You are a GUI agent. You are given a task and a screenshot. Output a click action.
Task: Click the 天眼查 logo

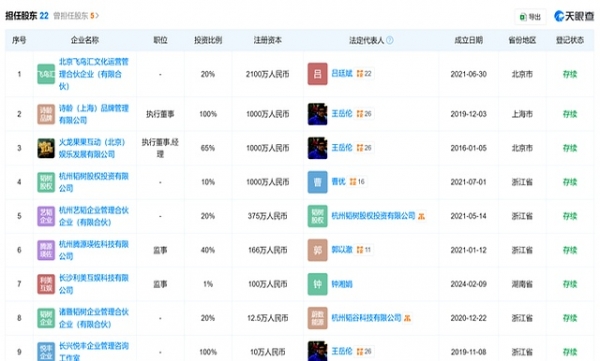[574, 16]
